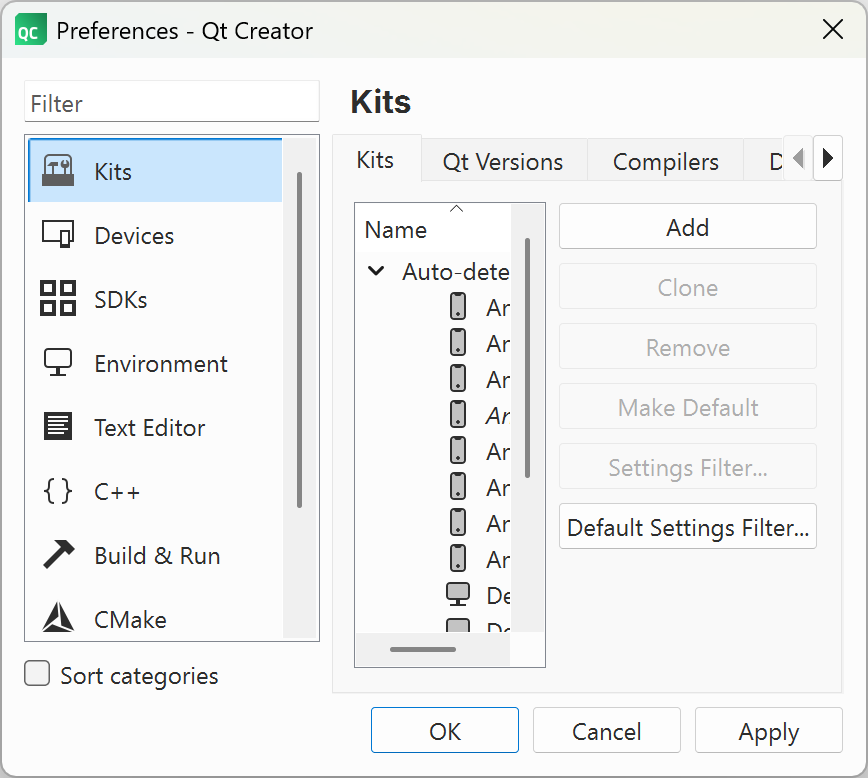Cancel the Preferences dialog
This screenshot has width=868, height=778.
pyautogui.click(x=607, y=730)
